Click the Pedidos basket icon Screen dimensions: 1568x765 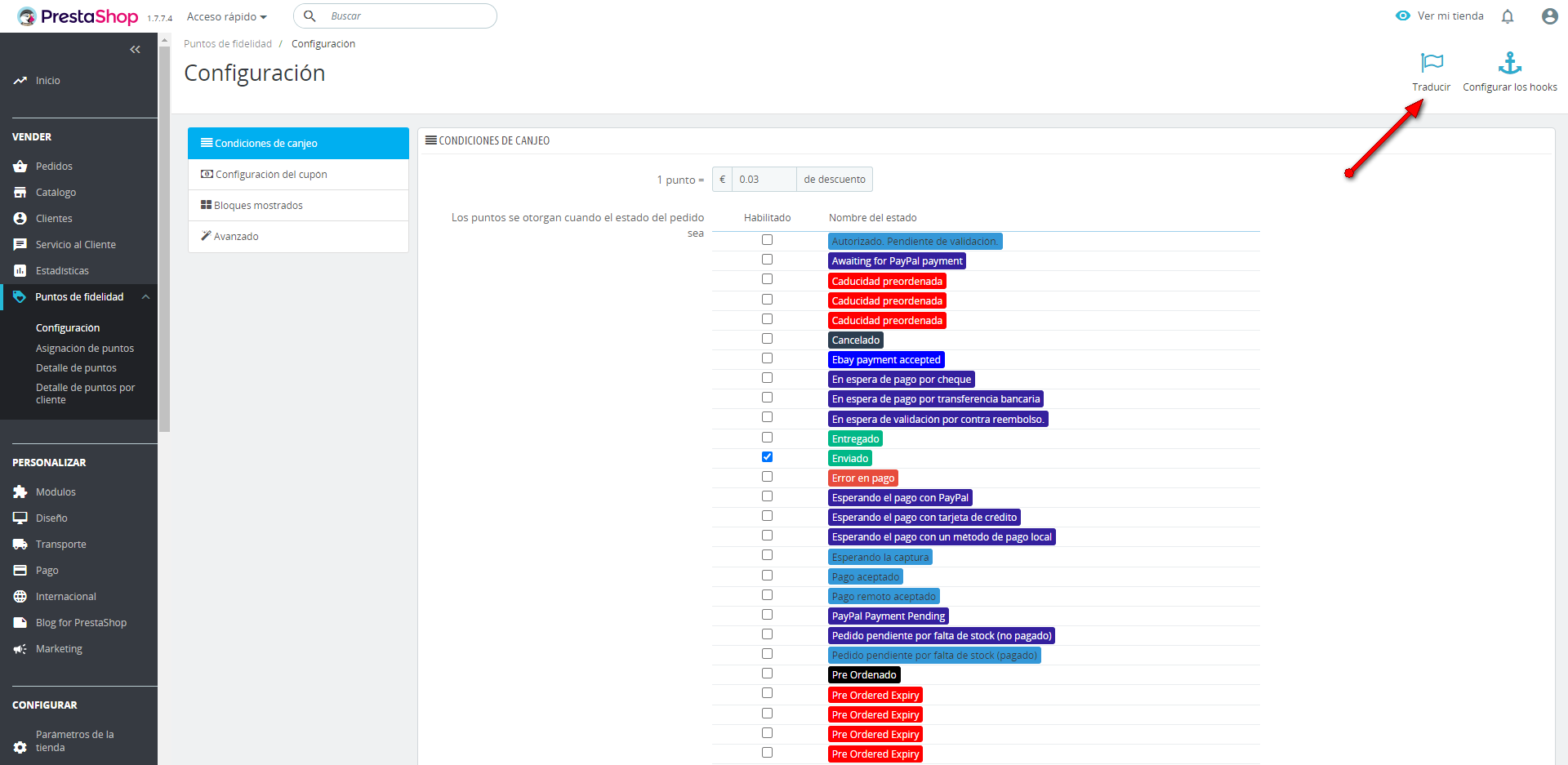click(x=20, y=167)
